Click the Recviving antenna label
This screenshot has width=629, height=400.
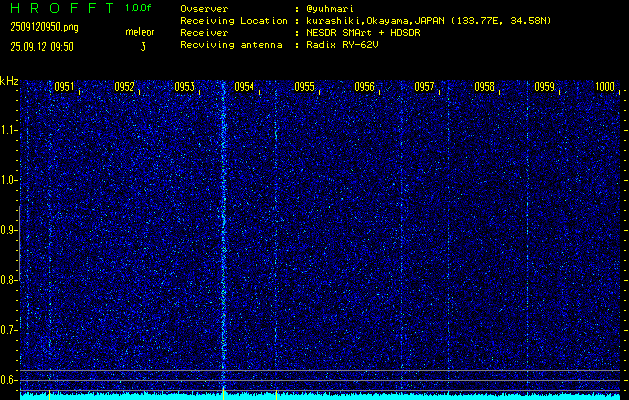tap(231, 45)
